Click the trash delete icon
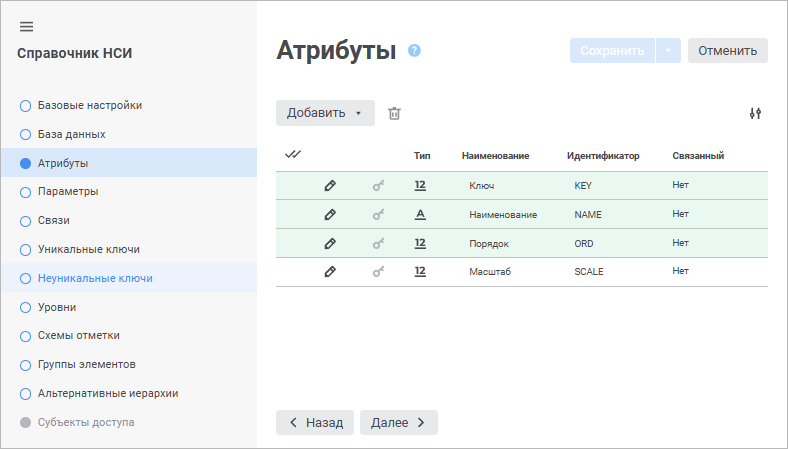Viewport: 788px width, 449px height. click(394, 113)
